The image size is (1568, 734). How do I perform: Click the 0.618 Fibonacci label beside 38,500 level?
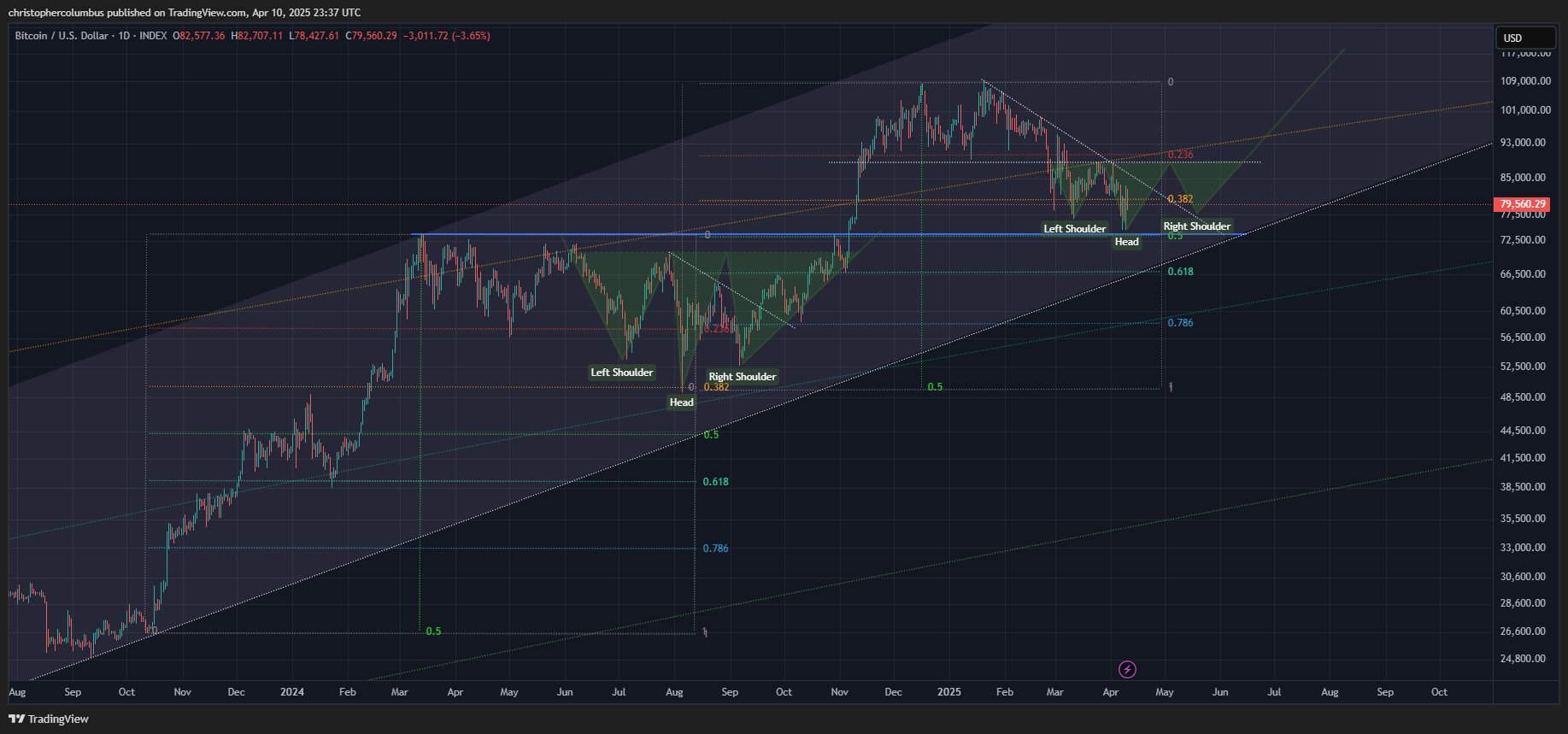pyautogui.click(x=716, y=482)
